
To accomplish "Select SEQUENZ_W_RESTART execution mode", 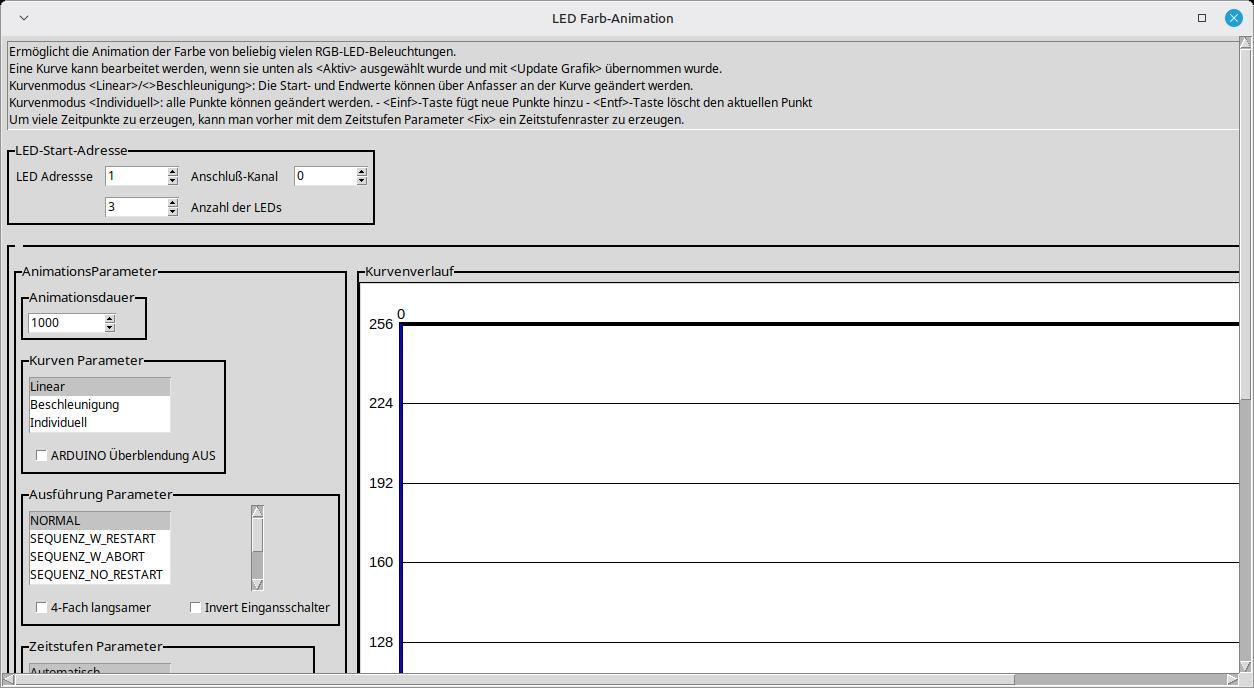I will click(x=92, y=538).
